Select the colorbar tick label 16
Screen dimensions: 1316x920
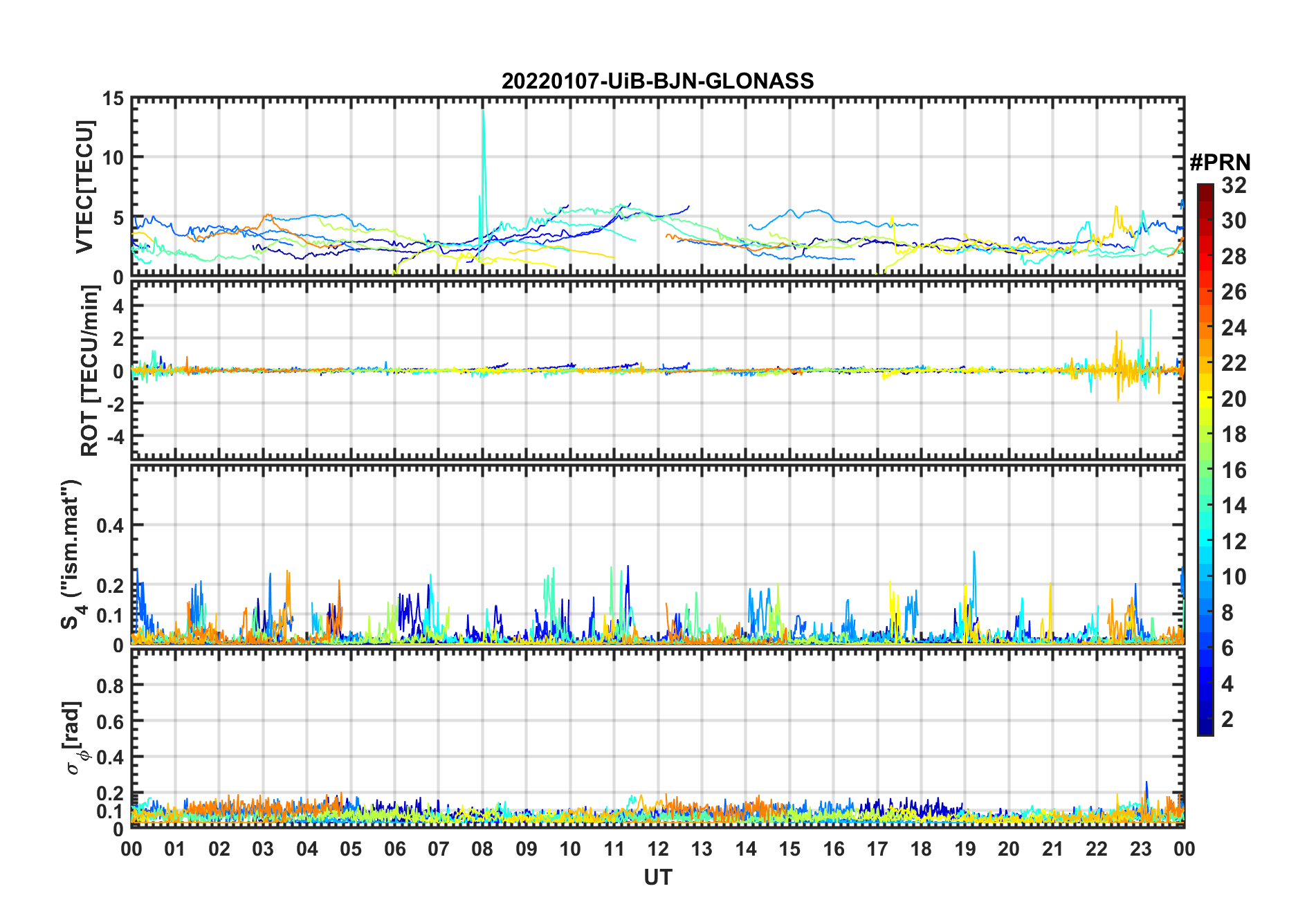pos(1234,470)
